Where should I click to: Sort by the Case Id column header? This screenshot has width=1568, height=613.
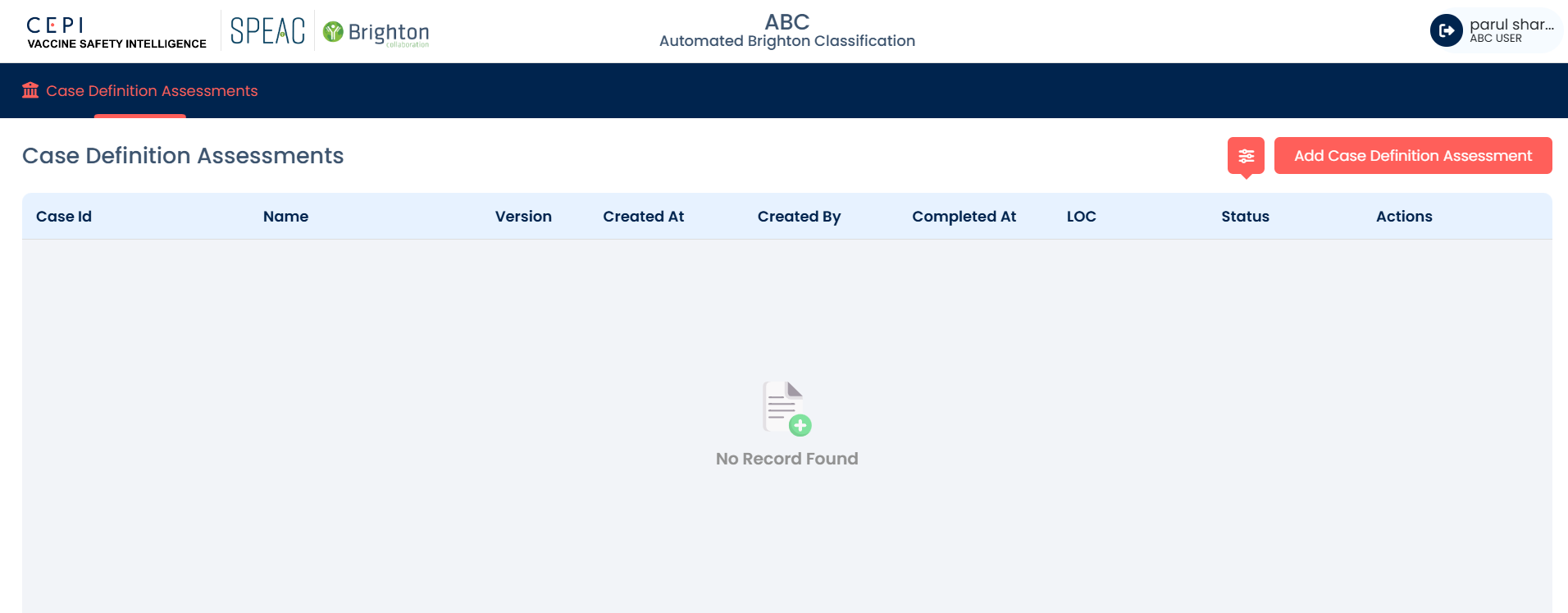click(64, 217)
